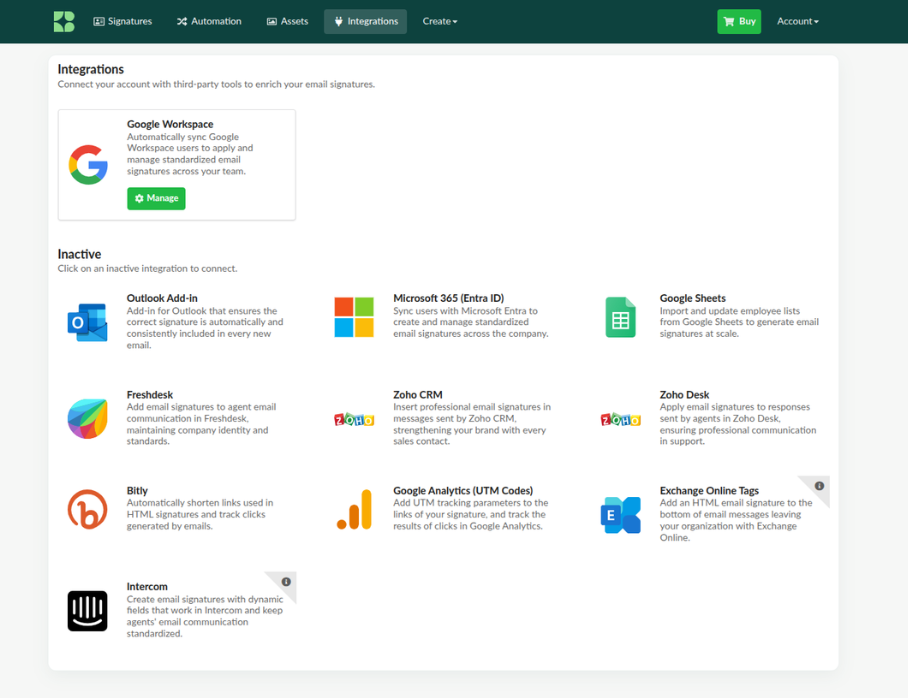
Task: Open the Exchange Online Tags title
Action: (709, 491)
